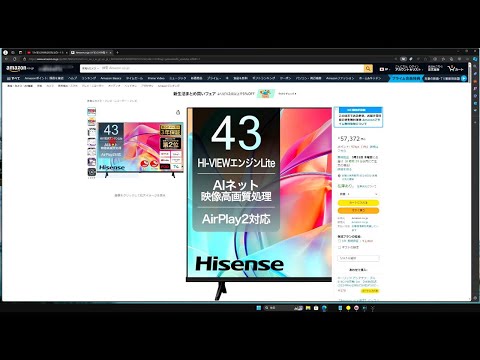
Task: Click the enlarged Hisense 43 TV image
Action: (x=259, y=203)
